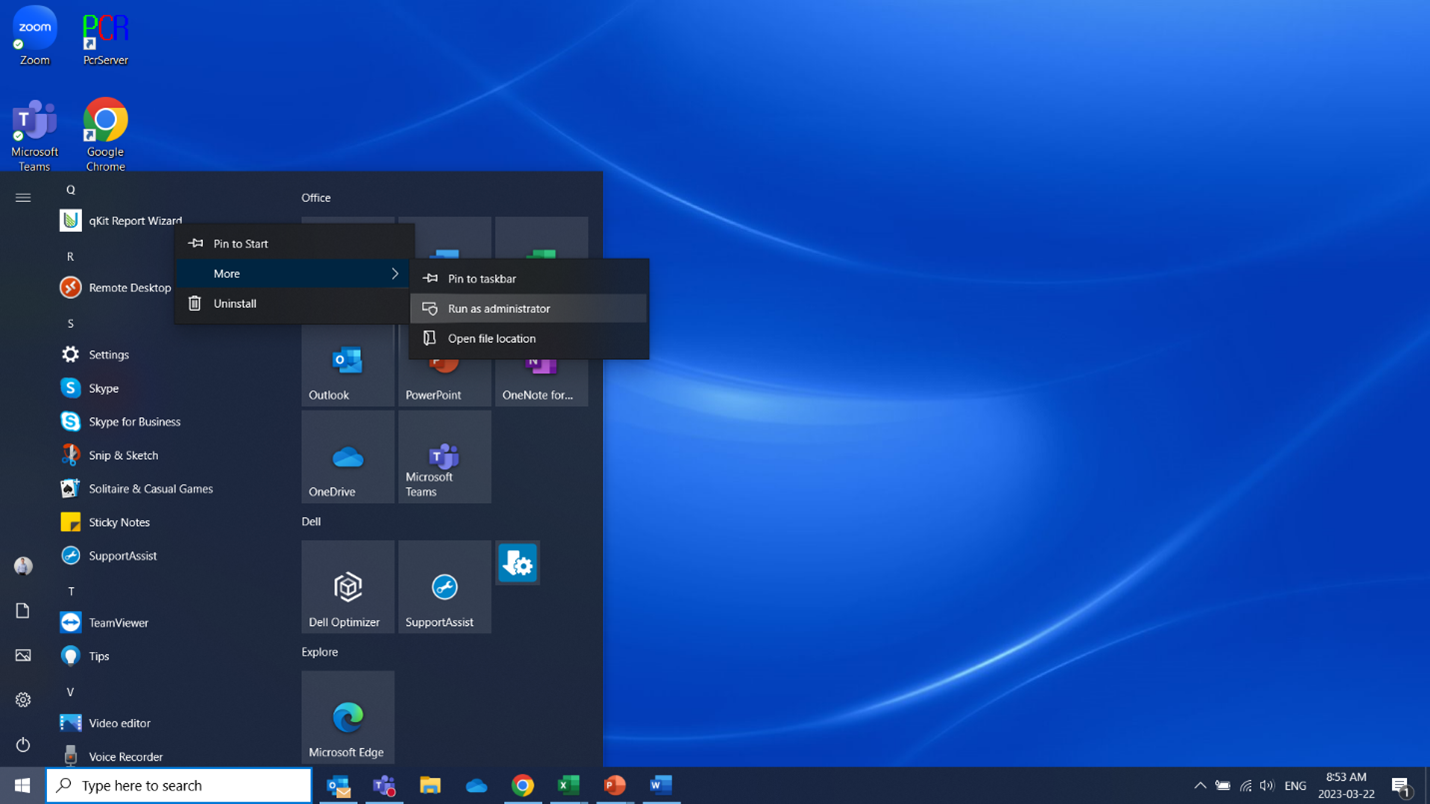
Task: Open the OneDrive tile
Action: point(348,457)
